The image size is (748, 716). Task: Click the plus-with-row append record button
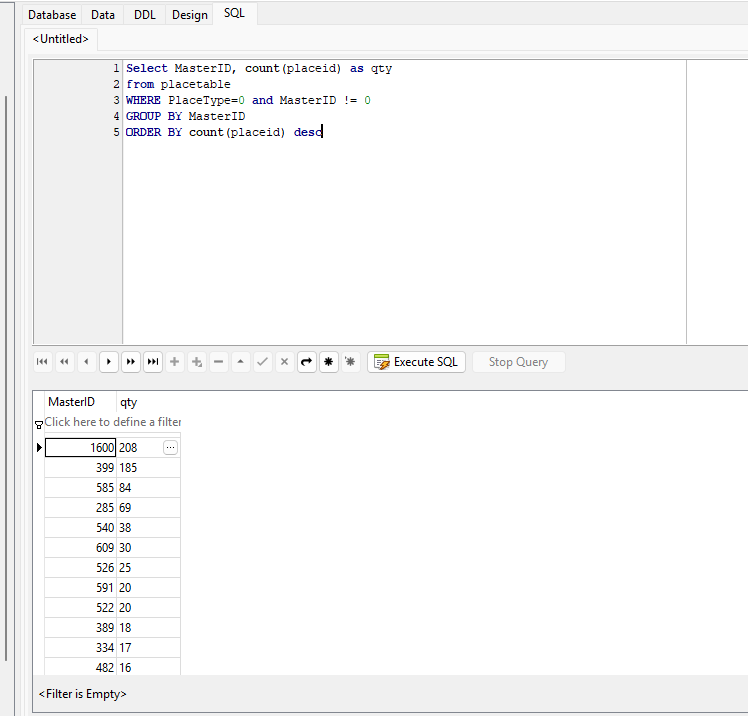point(197,362)
